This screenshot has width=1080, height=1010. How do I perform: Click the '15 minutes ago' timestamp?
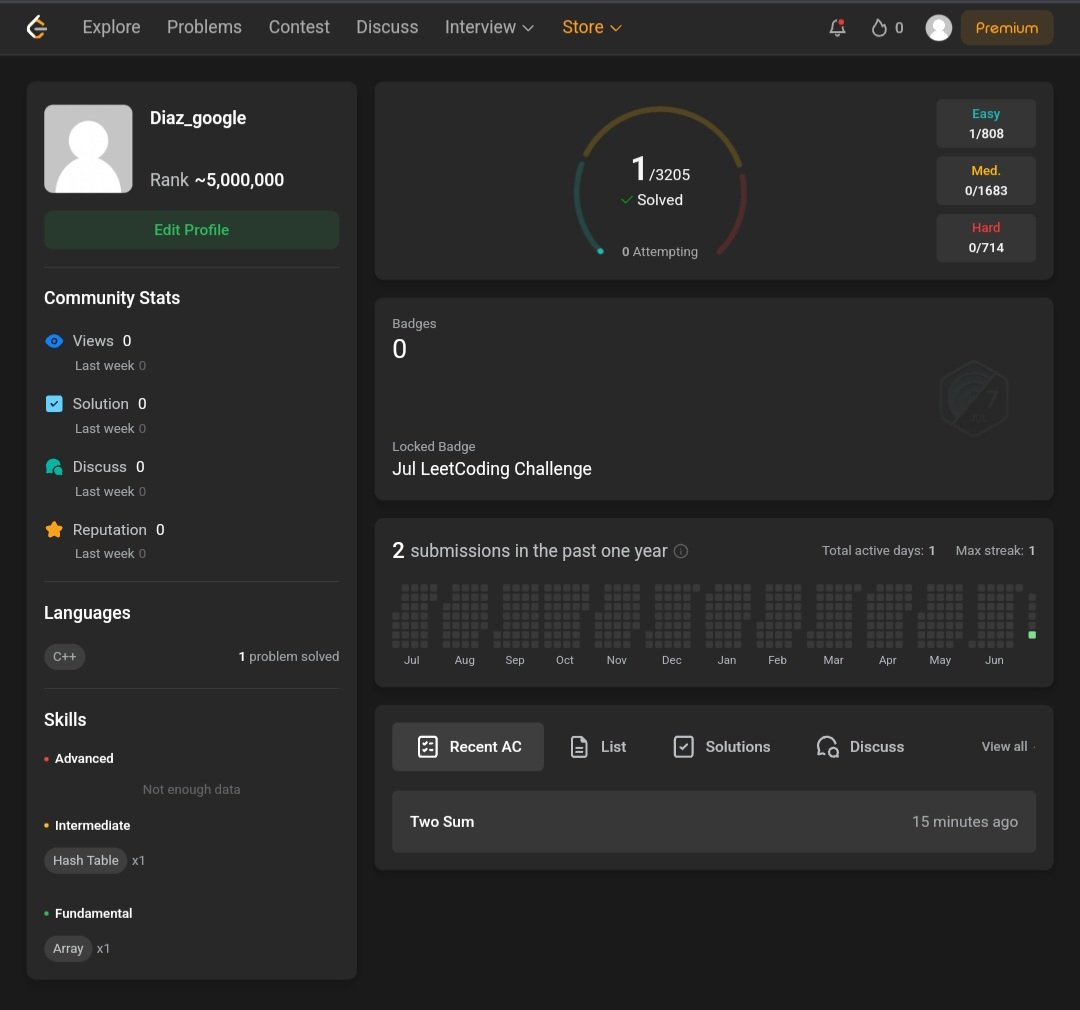click(x=965, y=822)
